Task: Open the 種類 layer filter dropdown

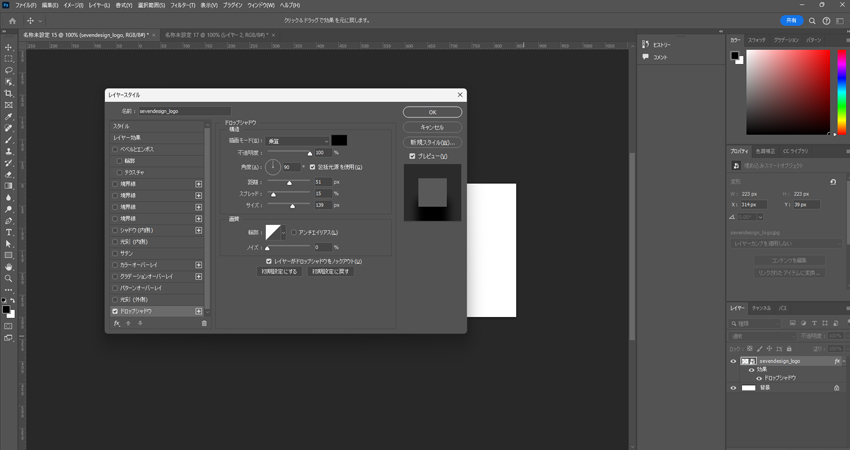Action: click(x=756, y=323)
